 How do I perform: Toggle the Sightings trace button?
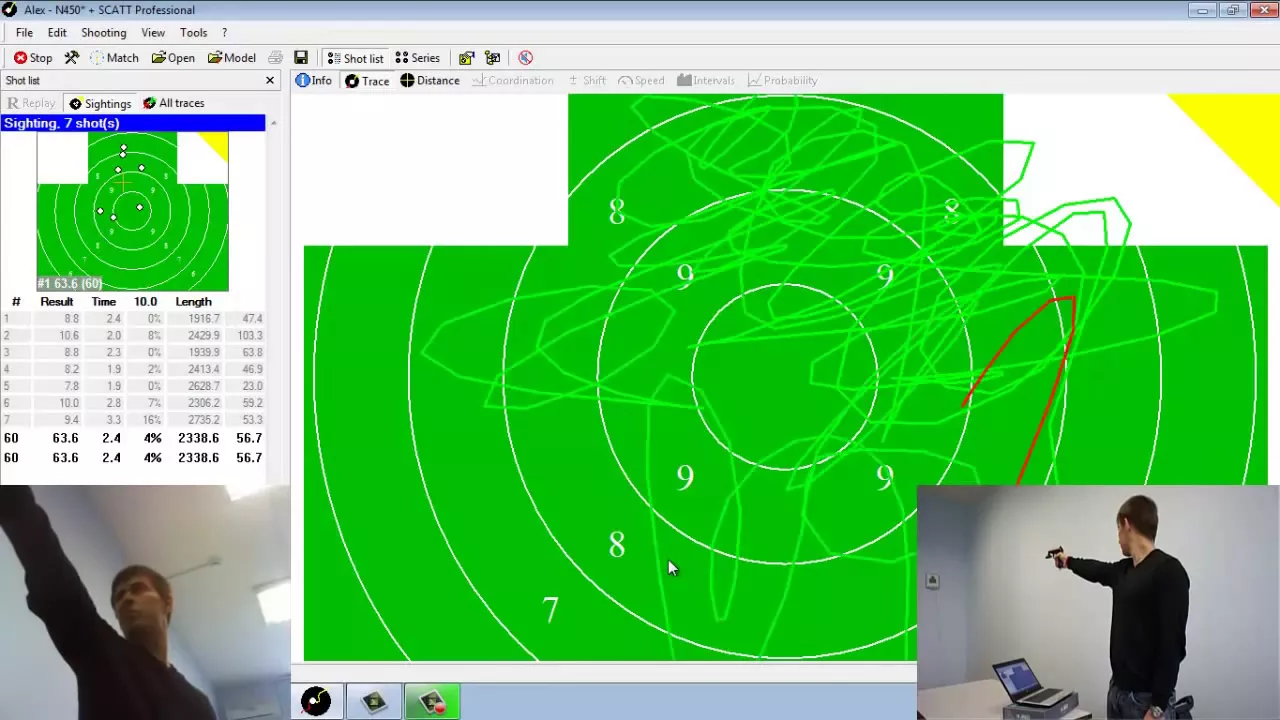(x=100, y=103)
